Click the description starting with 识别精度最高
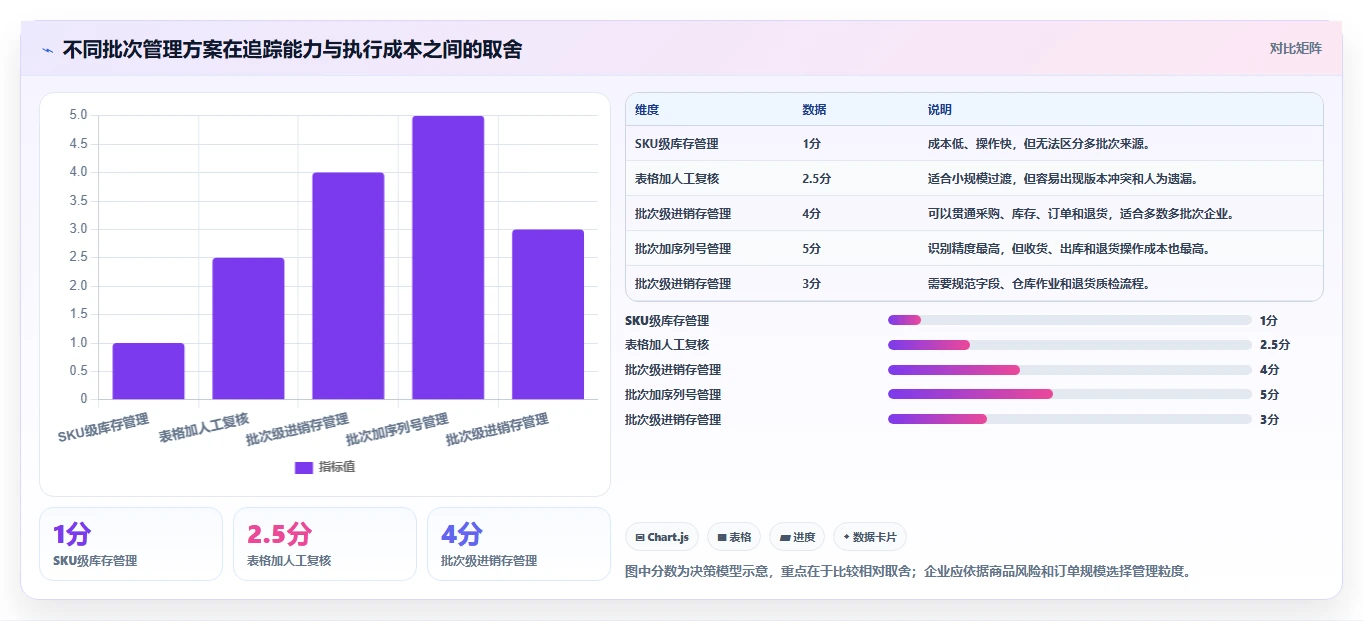This screenshot has height=621, width=1363. [x=1069, y=249]
